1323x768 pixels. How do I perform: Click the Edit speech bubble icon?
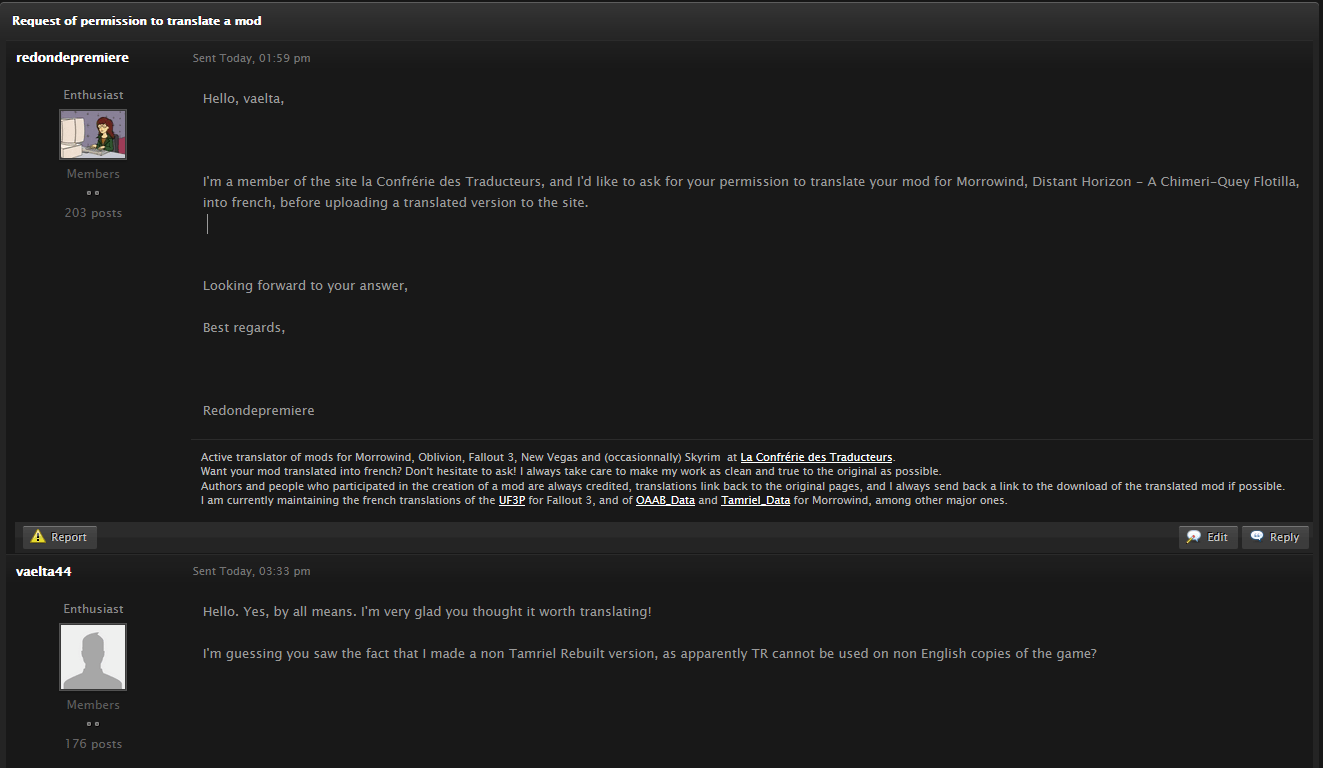(1193, 537)
